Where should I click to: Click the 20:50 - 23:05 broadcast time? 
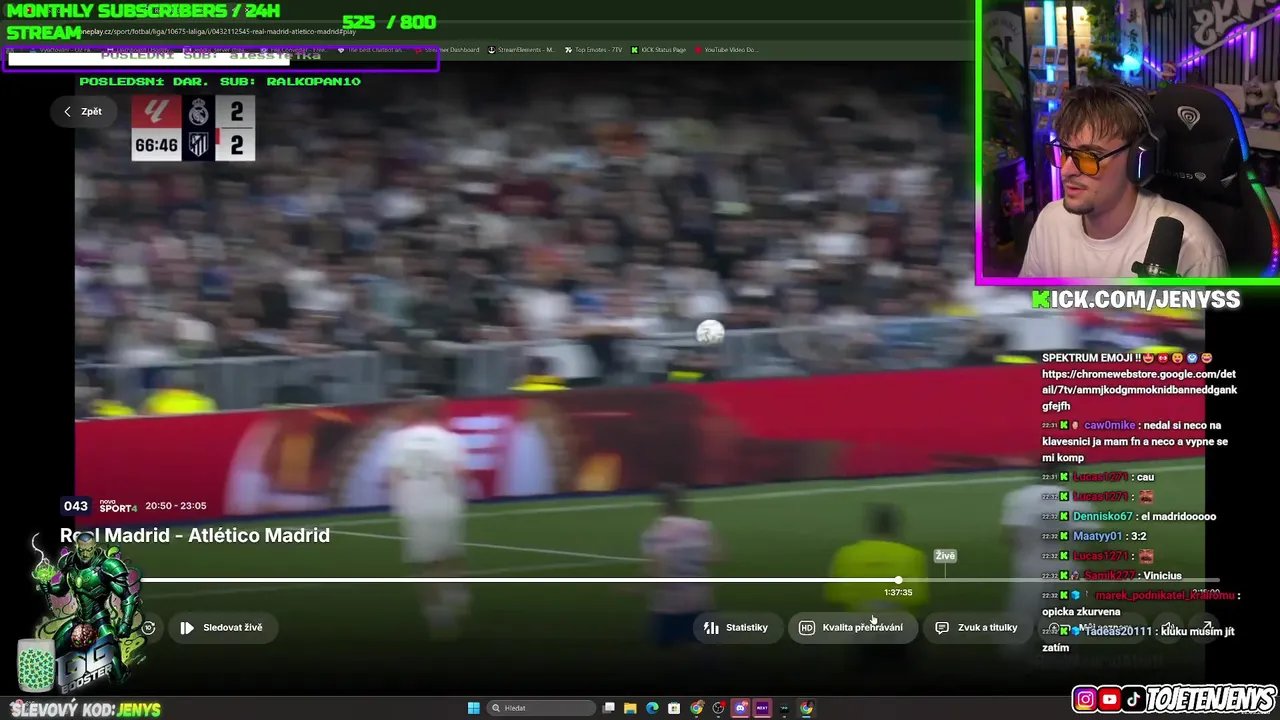point(175,506)
